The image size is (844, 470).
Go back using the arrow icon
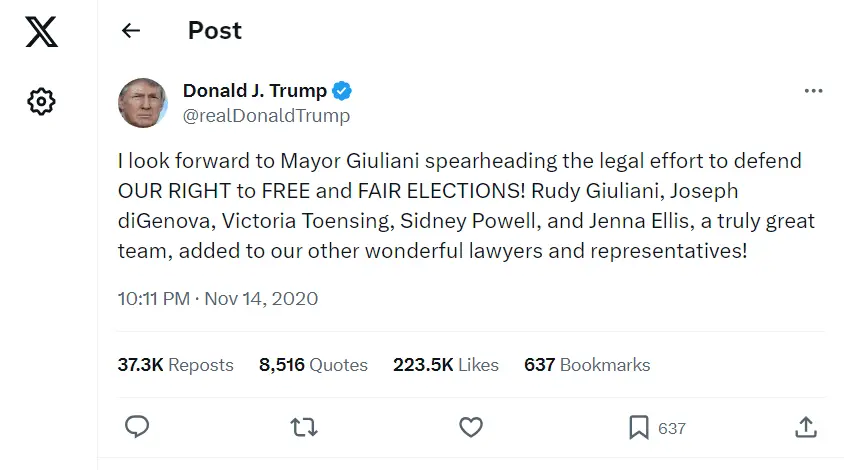tap(131, 31)
